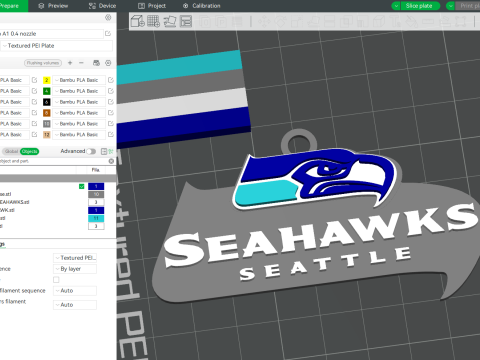Click the Print plate button
Viewport: 480px width, 360px height.
click(468, 6)
